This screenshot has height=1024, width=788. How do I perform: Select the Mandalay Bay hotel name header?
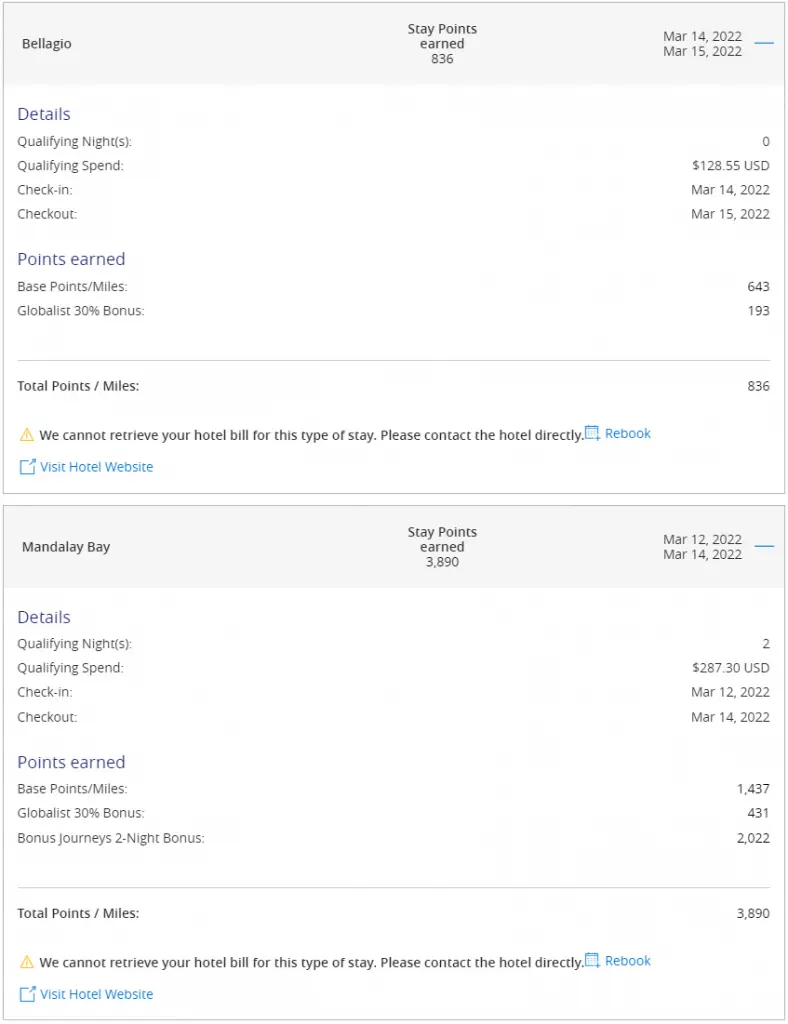tap(66, 547)
